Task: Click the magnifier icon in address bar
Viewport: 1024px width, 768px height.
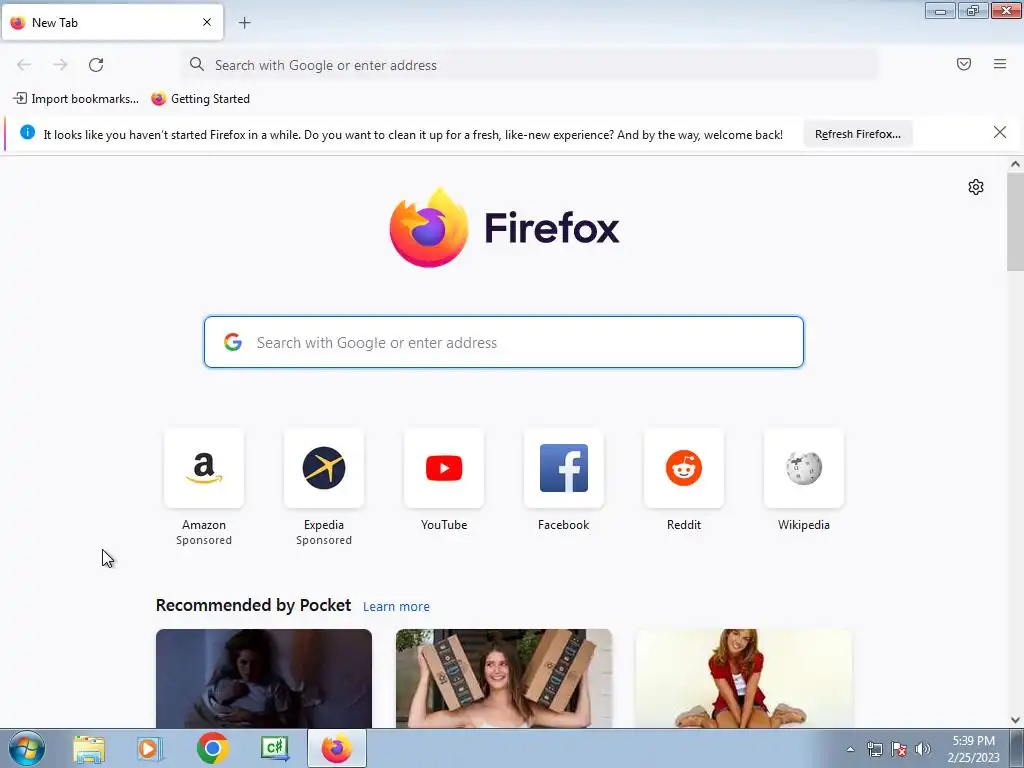Action: click(x=197, y=64)
